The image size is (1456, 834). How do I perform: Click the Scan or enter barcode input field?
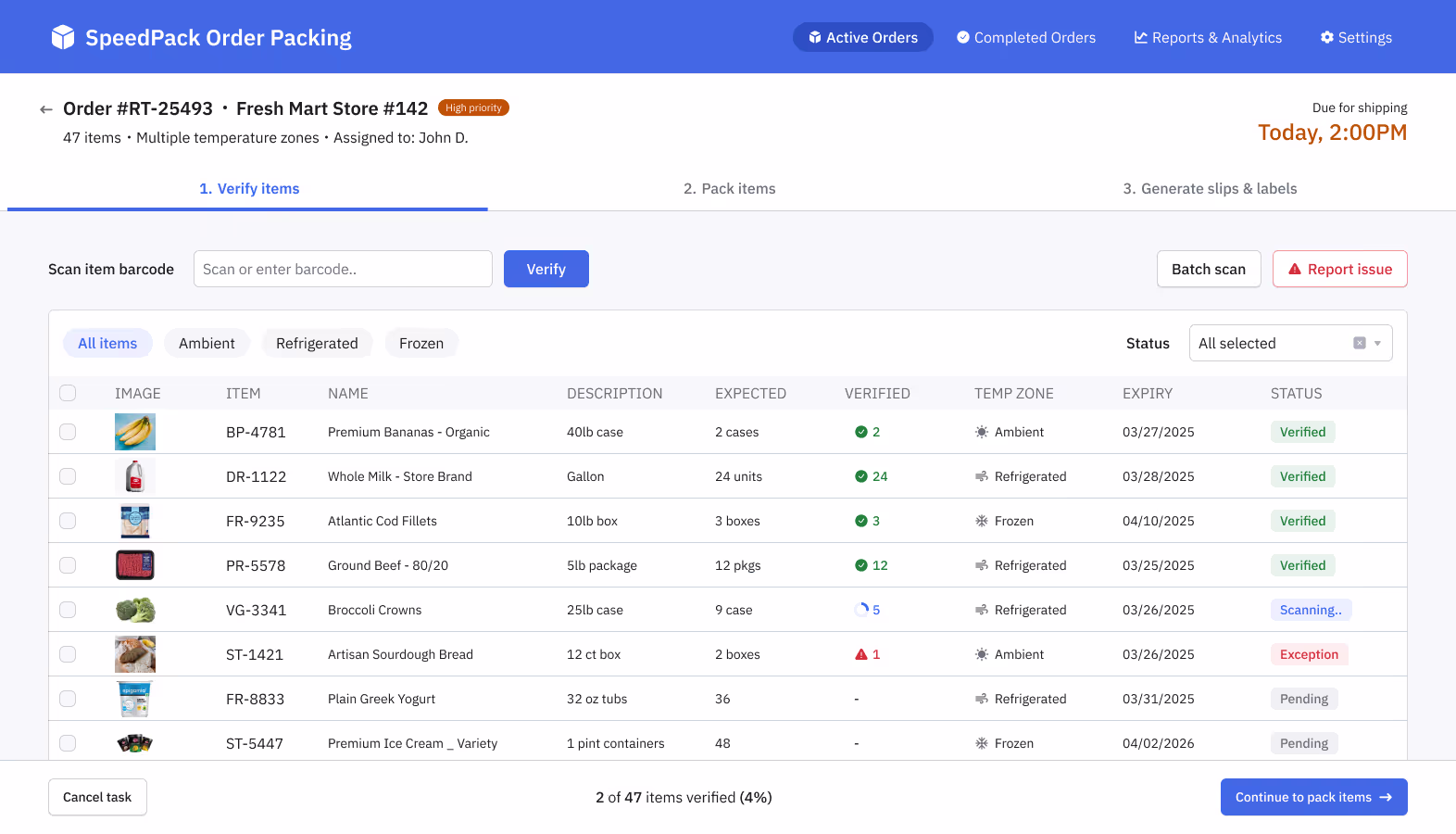tap(343, 269)
